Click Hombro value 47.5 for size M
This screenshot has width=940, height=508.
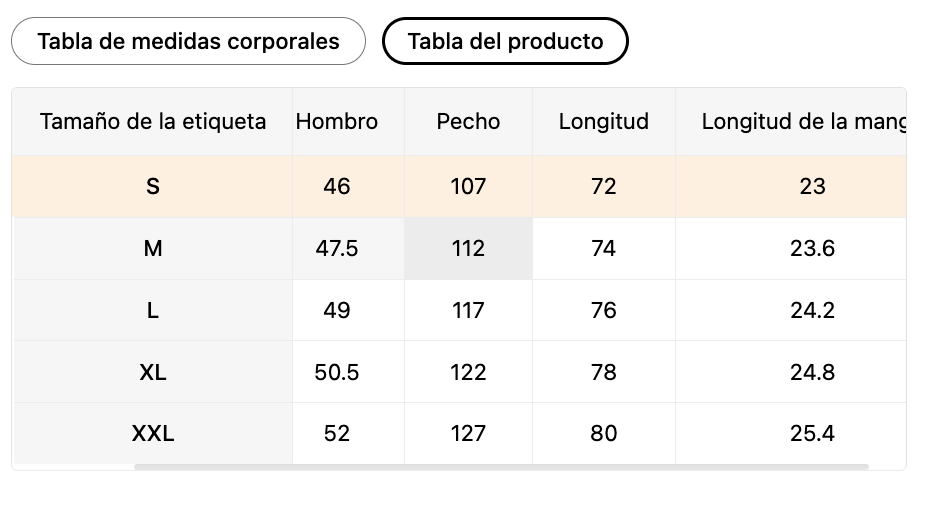pos(337,248)
